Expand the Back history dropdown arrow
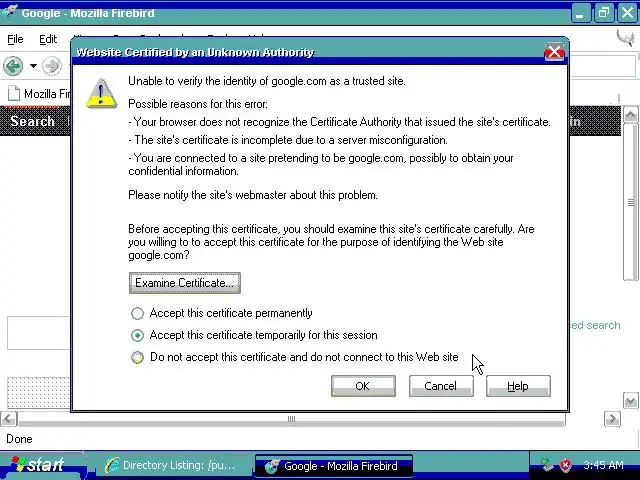The image size is (640, 480). tap(33, 66)
